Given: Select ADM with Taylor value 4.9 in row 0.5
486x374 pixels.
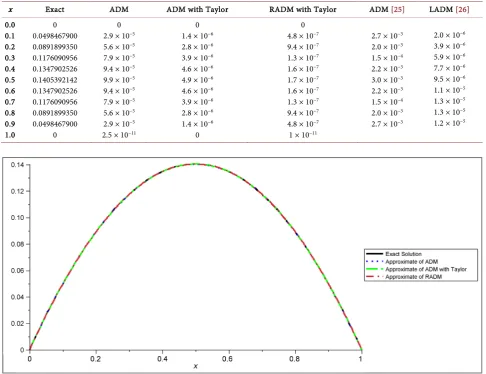Looking at the screenshot, I should (197, 80).
